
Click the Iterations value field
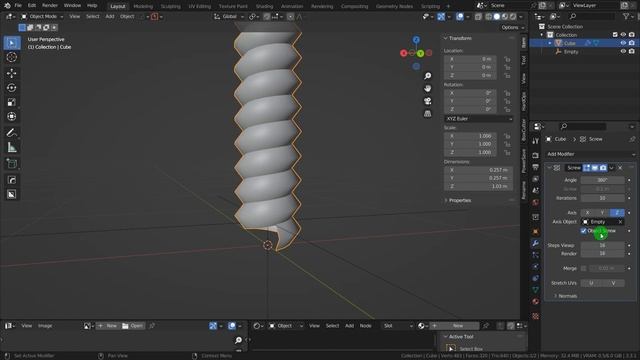(602, 198)
